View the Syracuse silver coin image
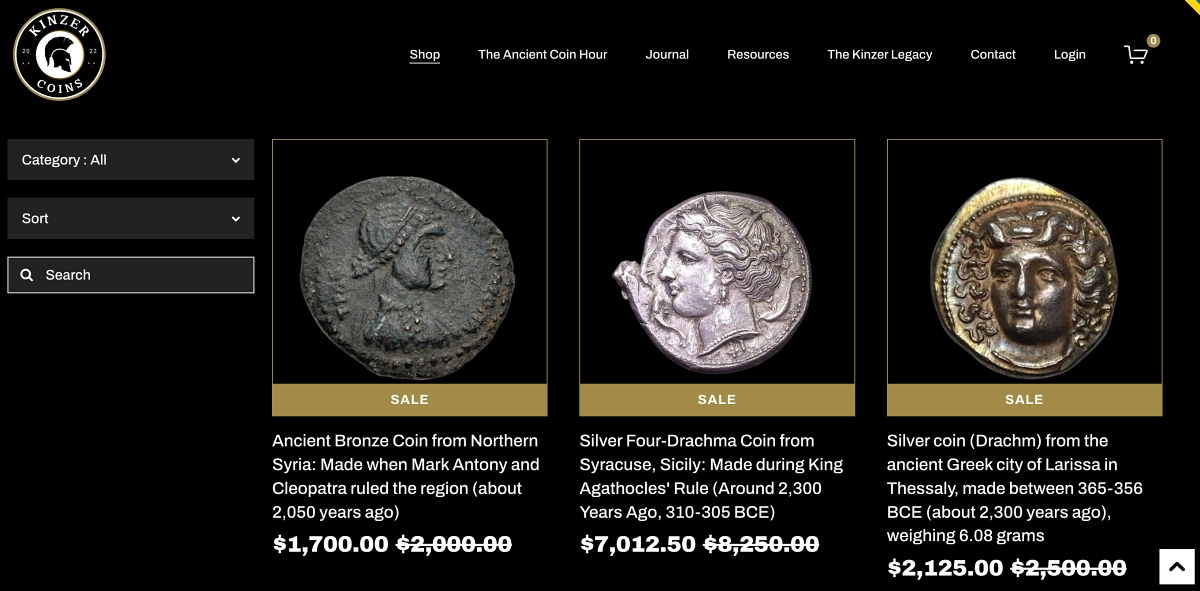The width and height of the screenshot is (1200, 591). click(717, 262)
